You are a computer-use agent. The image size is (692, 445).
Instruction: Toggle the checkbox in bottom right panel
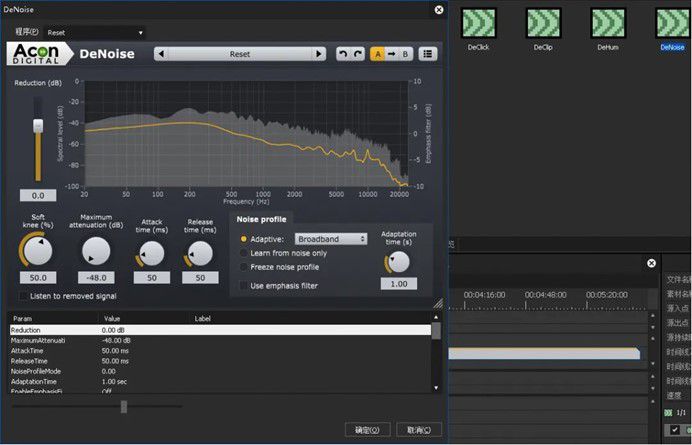675,430
